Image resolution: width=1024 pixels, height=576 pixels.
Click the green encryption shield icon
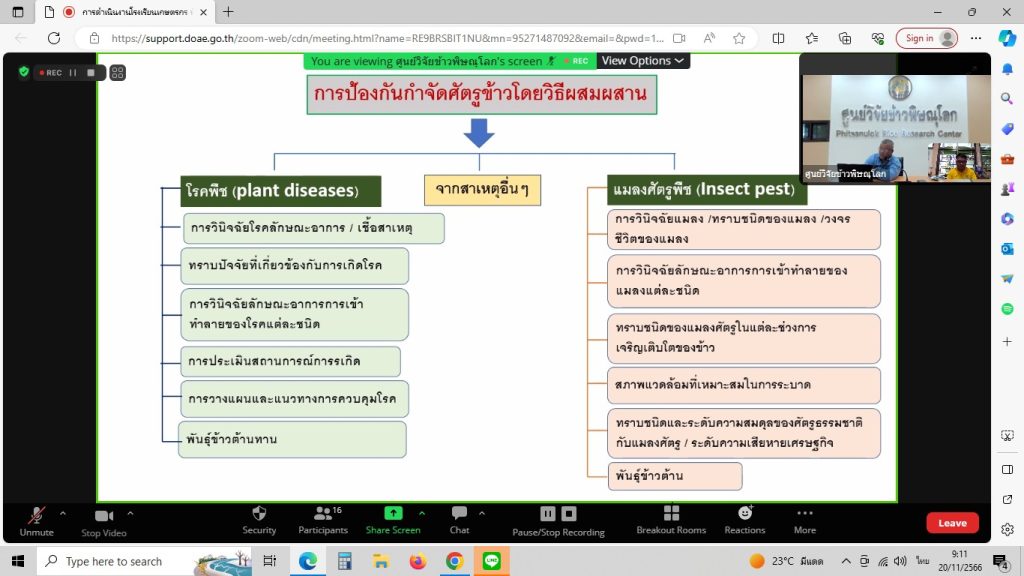(23, 72)
